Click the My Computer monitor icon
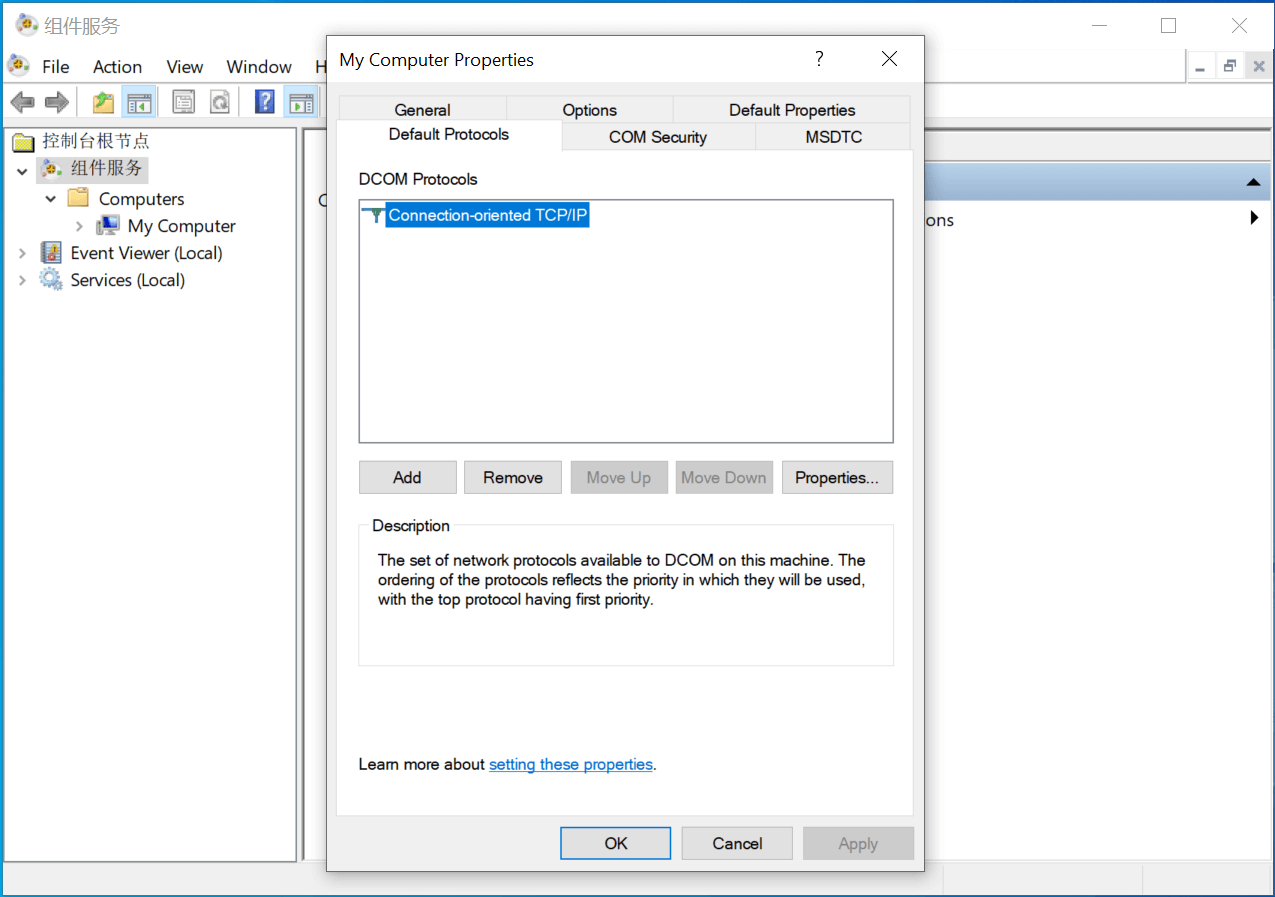Screen dimensions: 1275x897 point(108,226)
